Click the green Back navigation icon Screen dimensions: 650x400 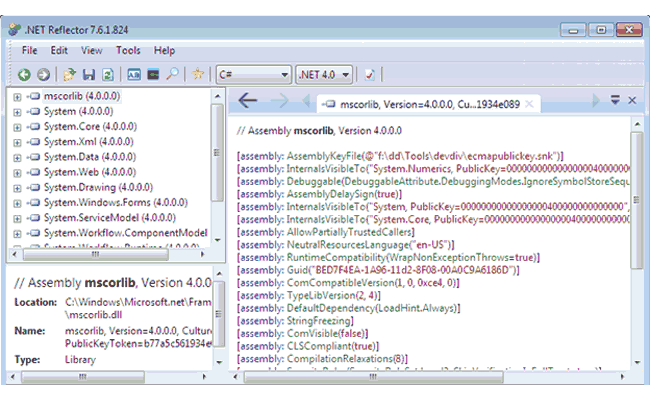pos(24,74)
